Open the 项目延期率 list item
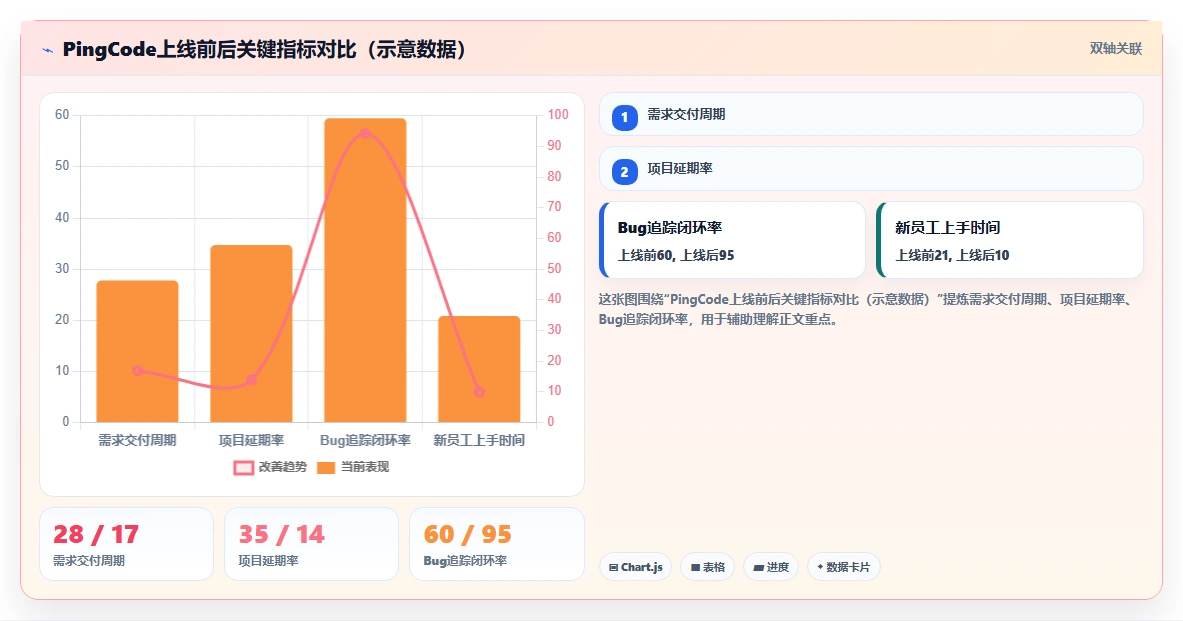Screen dimensions: 1183x621 (x=871, y=168)
